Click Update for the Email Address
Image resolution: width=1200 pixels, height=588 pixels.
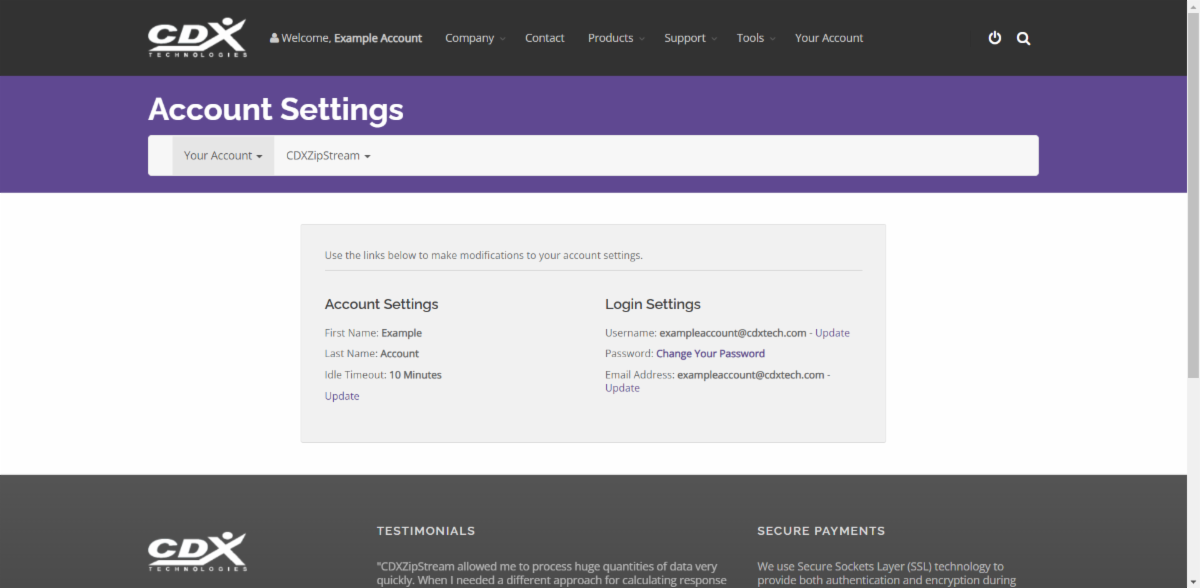(x=622, y=388)
